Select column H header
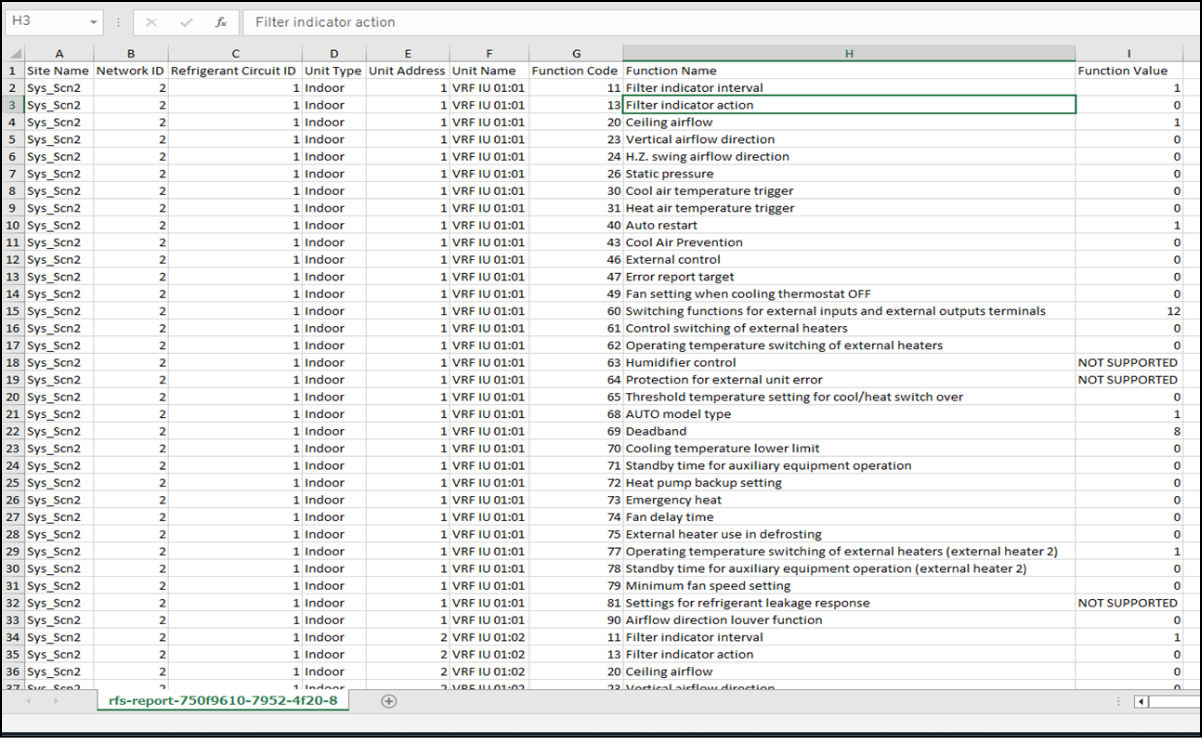 pyautogui.click(x=848, y=53)
